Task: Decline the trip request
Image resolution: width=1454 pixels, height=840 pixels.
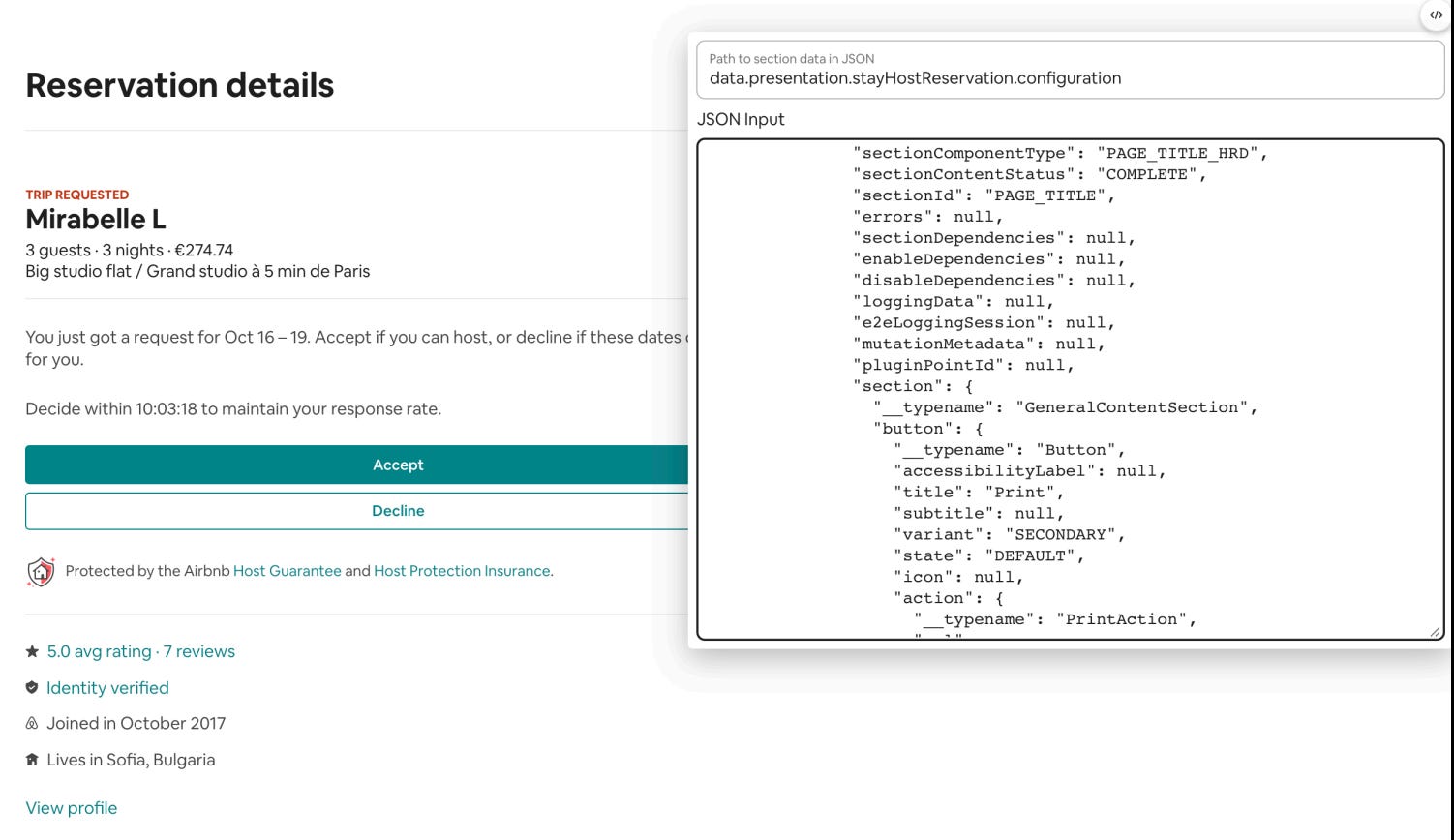Action: coord(356,511)
